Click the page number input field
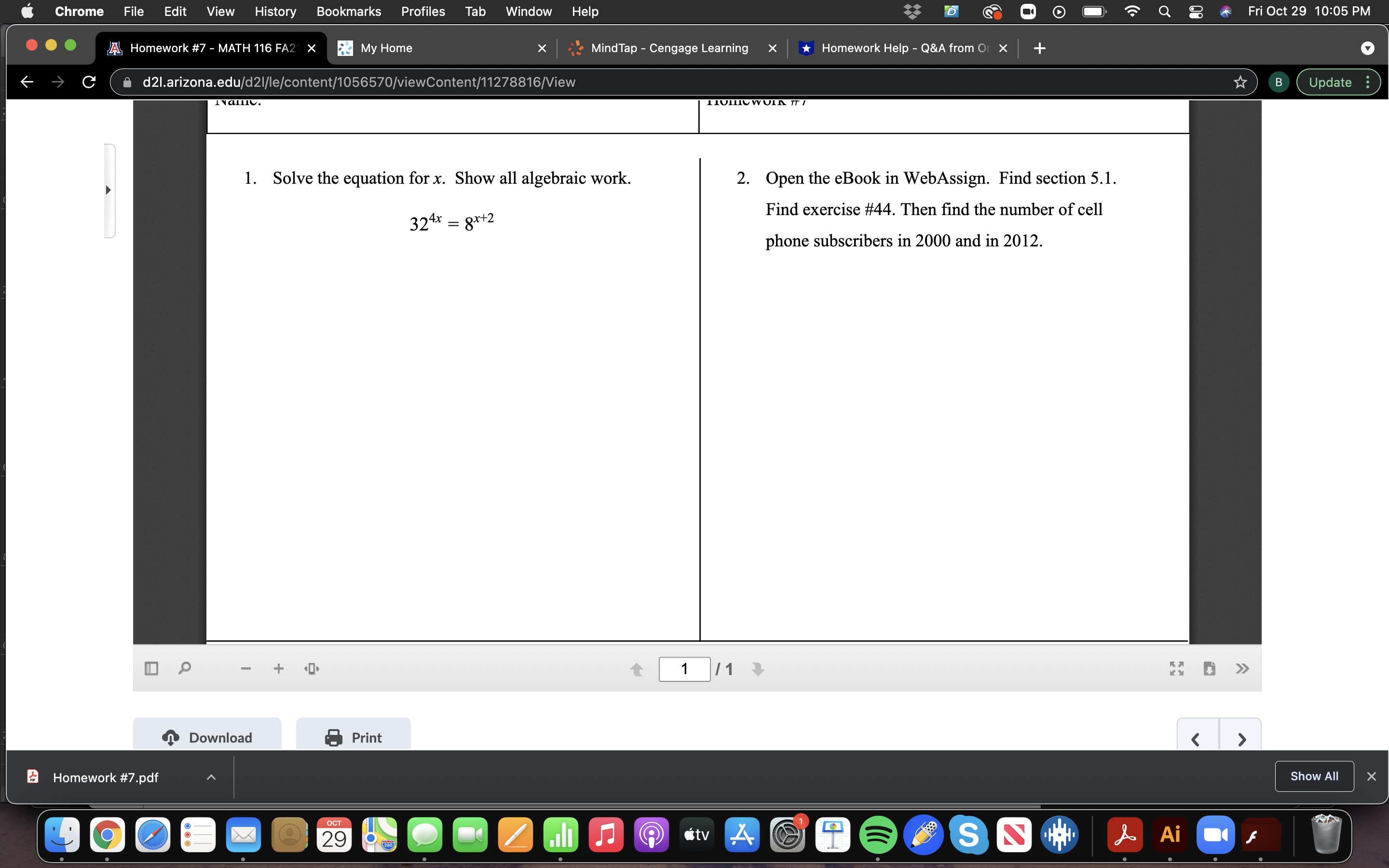The width and height of the screenshot is (1389, 868). pos(684,668)
